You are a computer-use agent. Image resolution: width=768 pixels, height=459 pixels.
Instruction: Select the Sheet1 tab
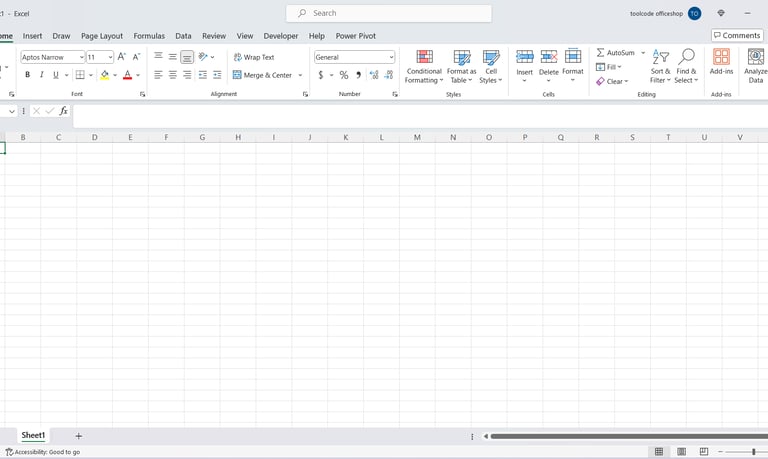[x=33, y=435]
